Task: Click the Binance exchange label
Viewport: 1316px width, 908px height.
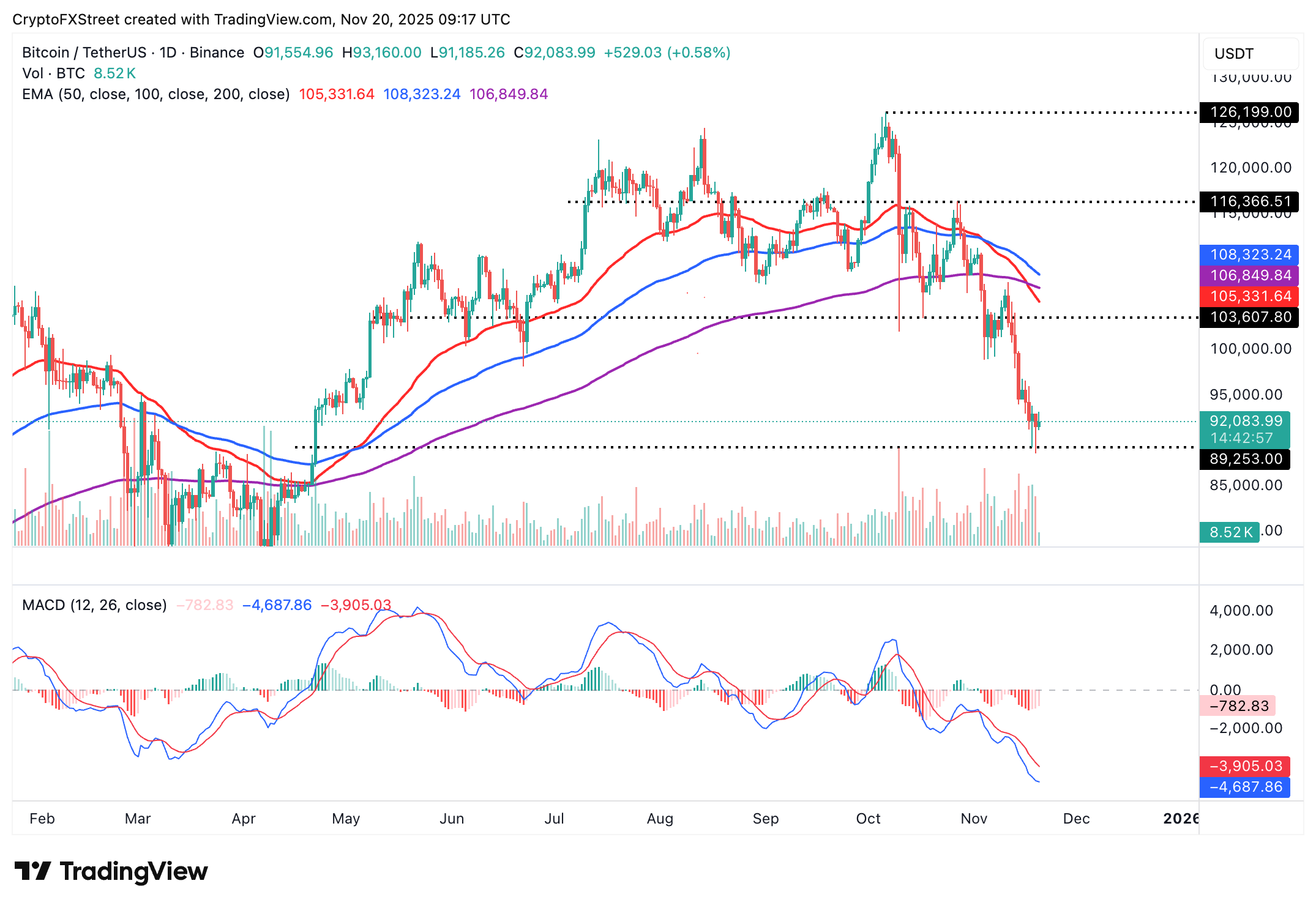Action: (x=214, y=53)
